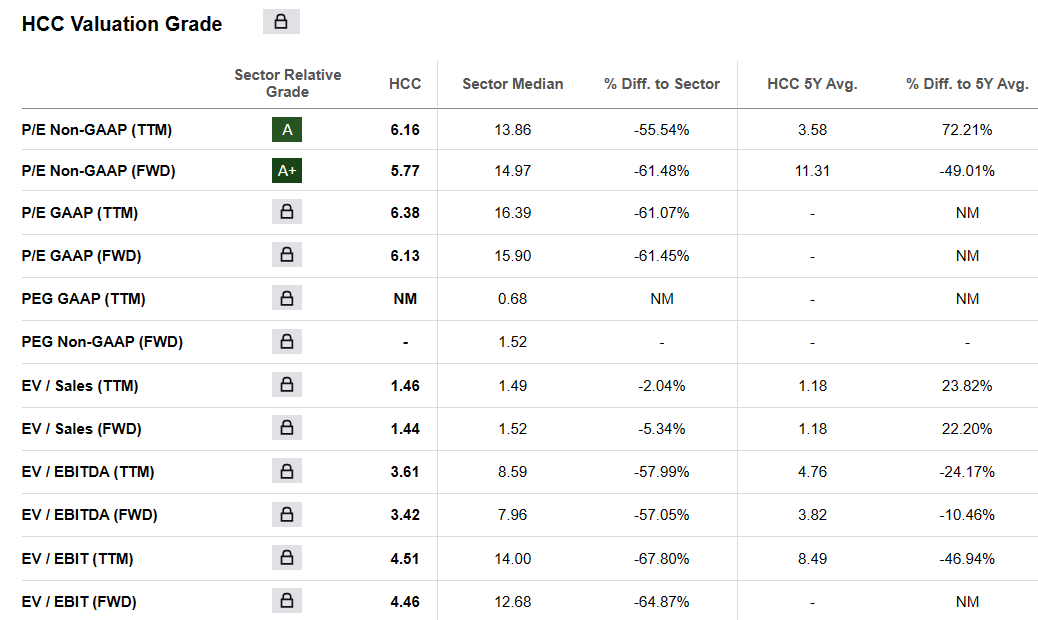Open the EV / EBIT (TTM) metric
The image size is (1038, 620).
(77, 559)
